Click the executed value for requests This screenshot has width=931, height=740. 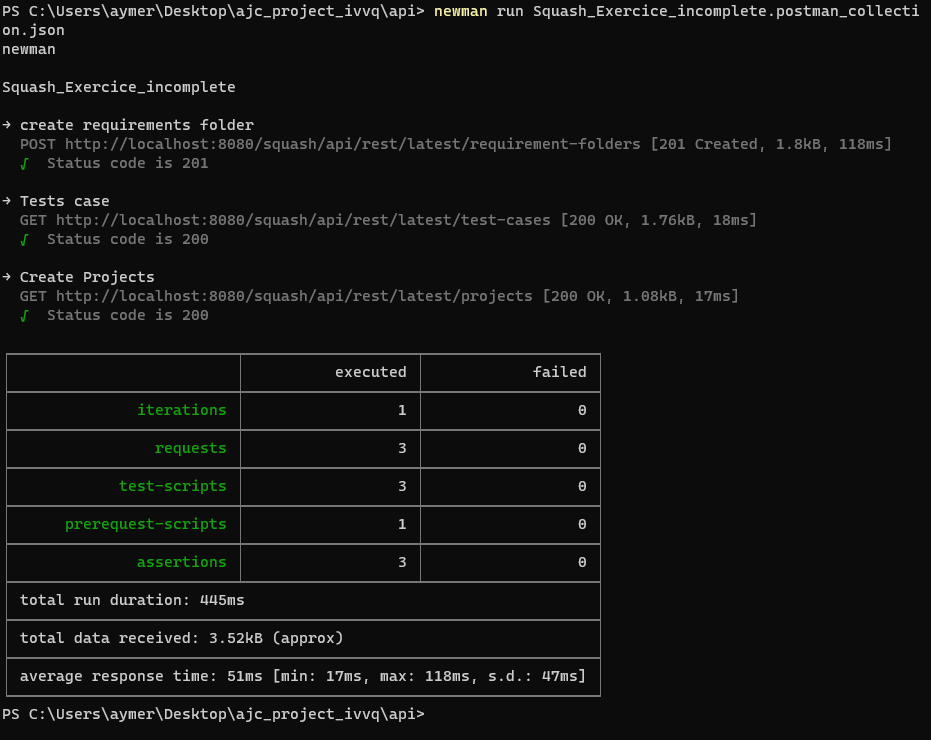(x=402, y=448)
